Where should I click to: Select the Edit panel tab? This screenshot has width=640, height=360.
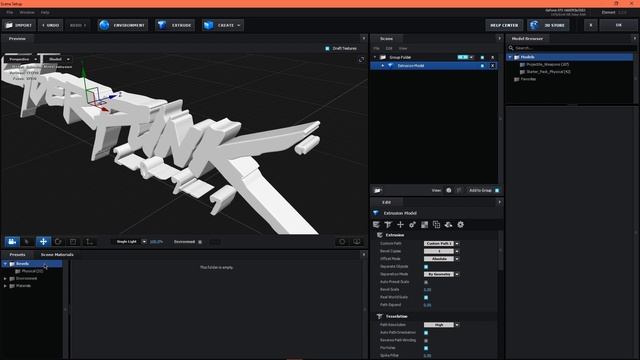point(386,202)
